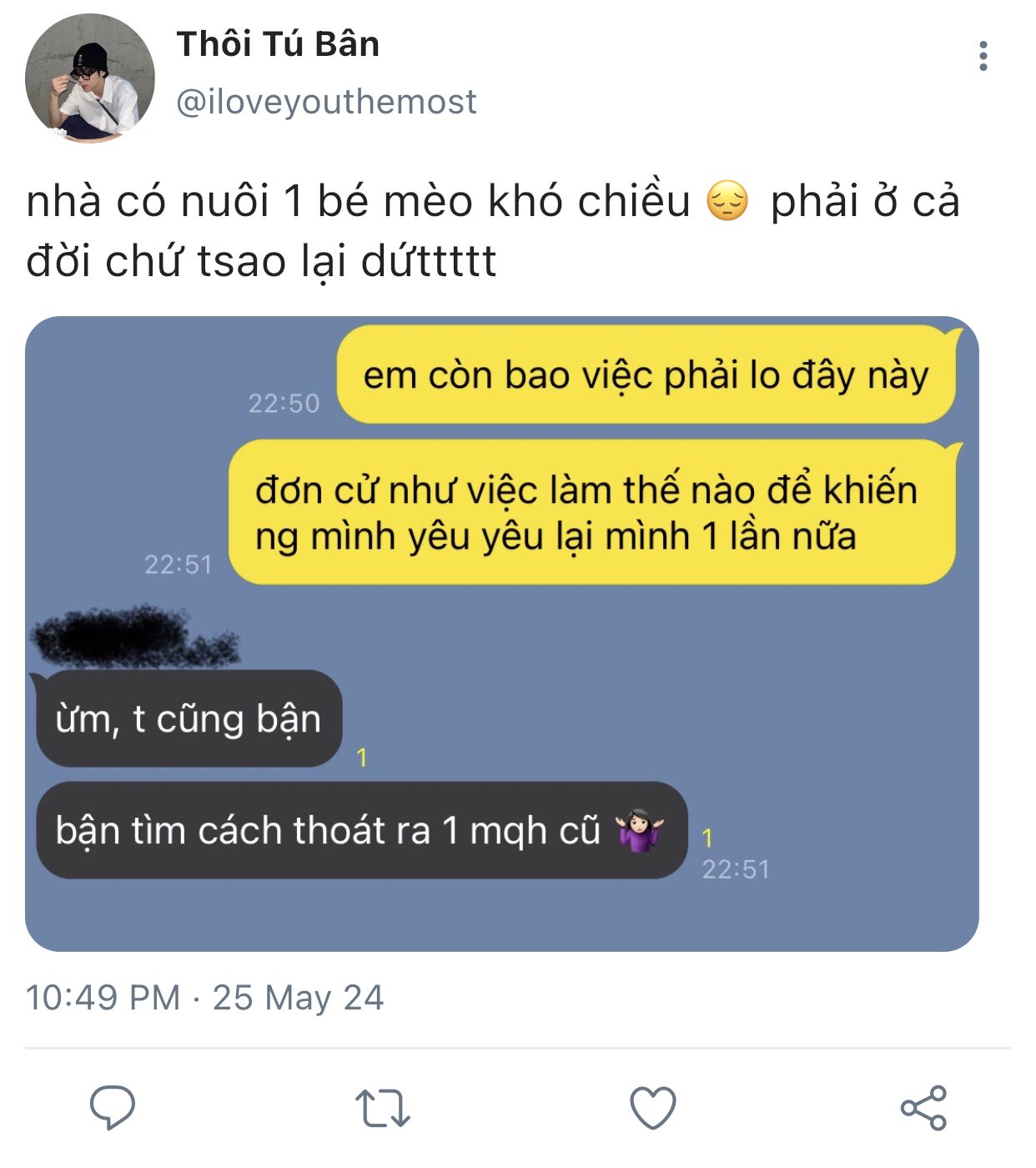Open the share icon
The height and width of the screenshot is (1168, 1036).
(923, 1108)
